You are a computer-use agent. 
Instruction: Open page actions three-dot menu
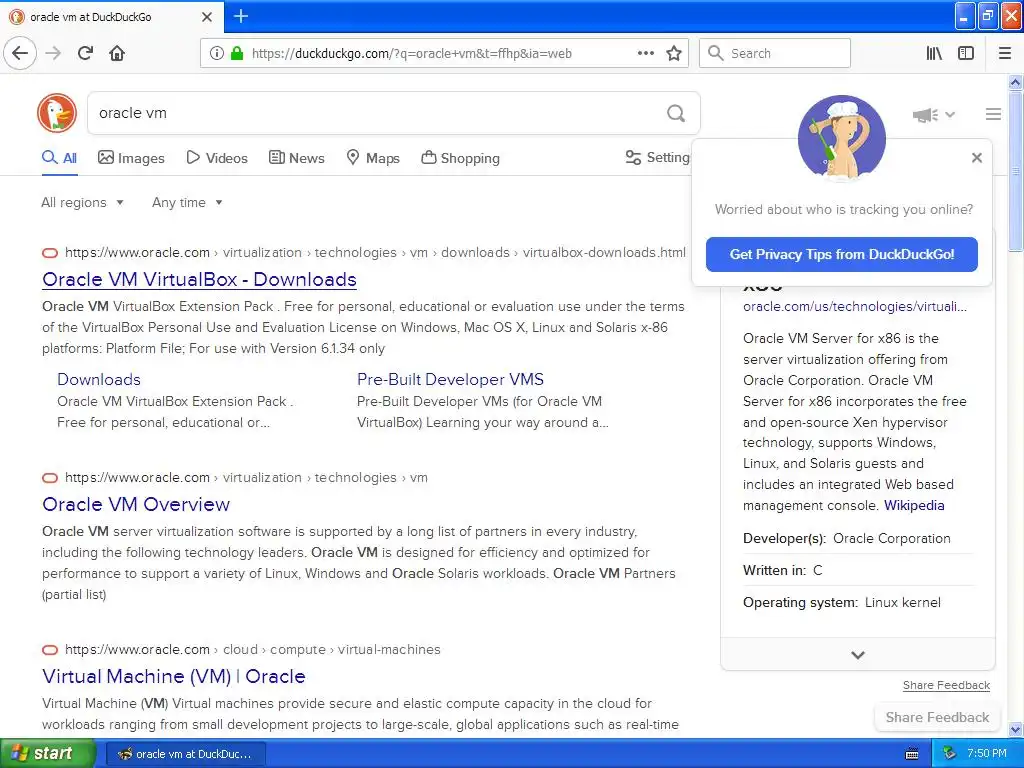[645, 53]
